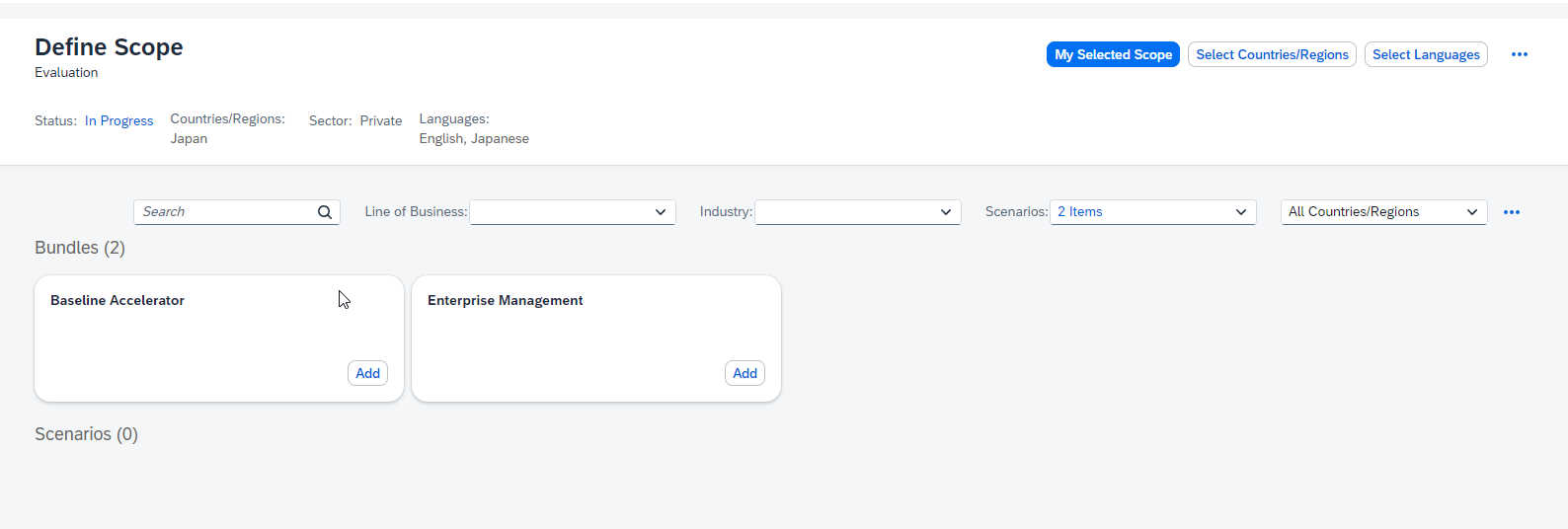Open the filter bar overflow ellipsis
This screenshot has height=529, width=1568.
[x=1511, y=212]
